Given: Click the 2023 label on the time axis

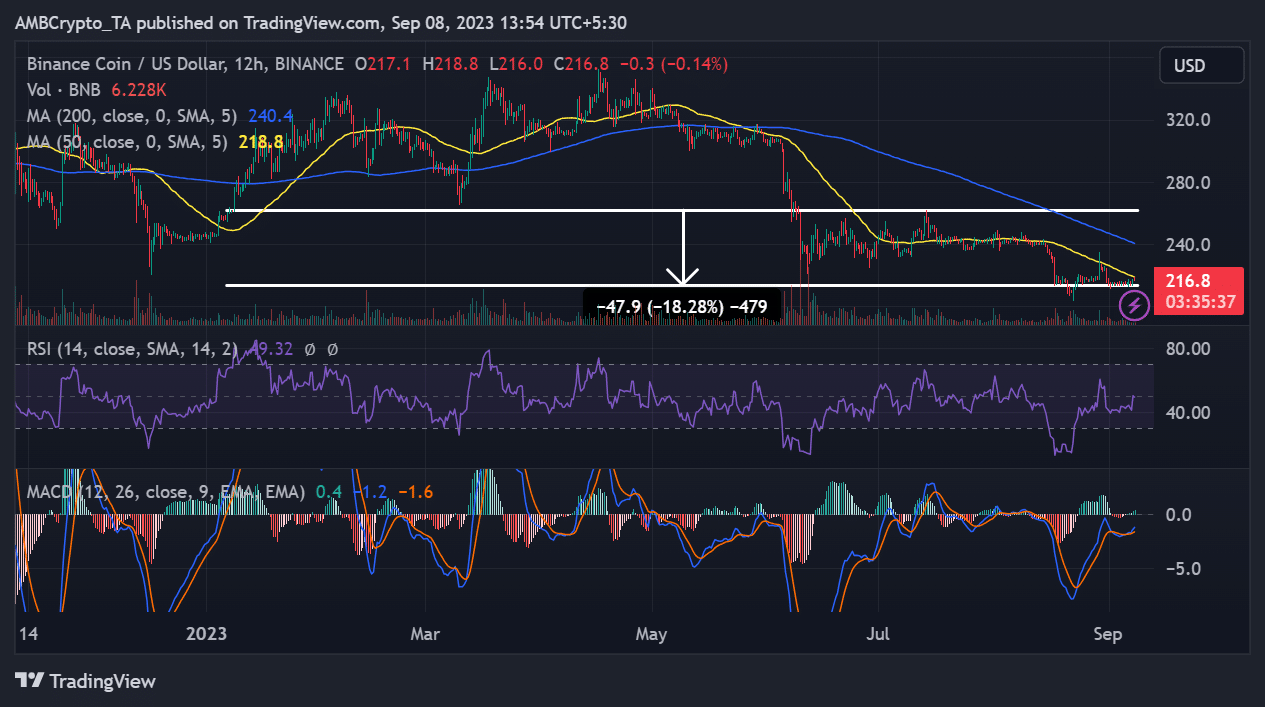Looking at the screenshot, I should (x=207, y=634).
